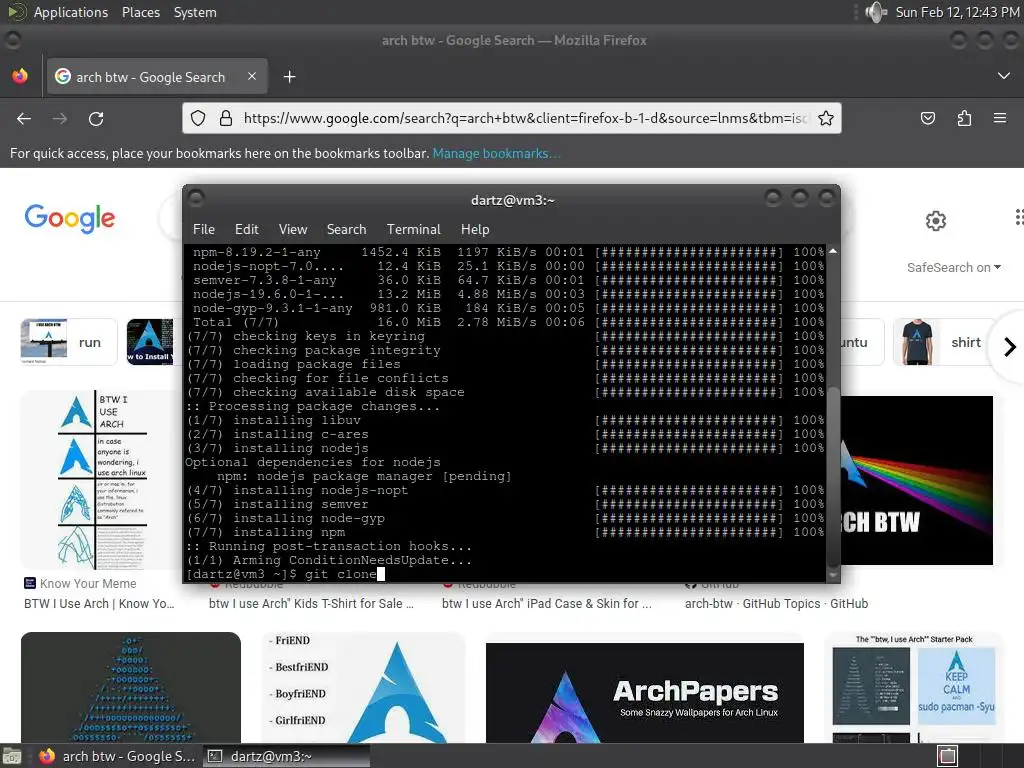Open FriEND BestfriEND Arch thumbnail
1024x768 pixels.
click(363, 688)
